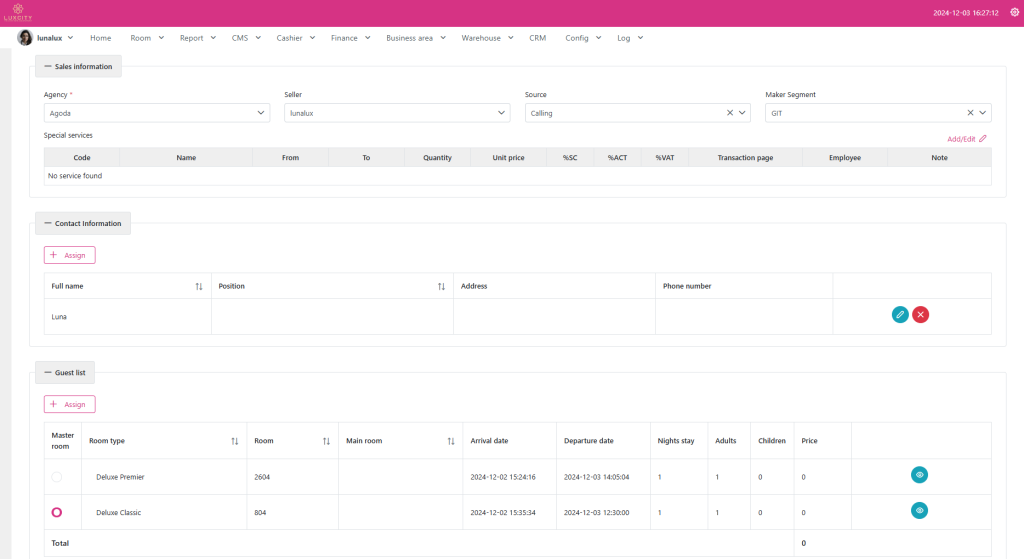Sort contacts by Full name column
This screenshot has height=559, width=1024.
(x=199, y=286)
